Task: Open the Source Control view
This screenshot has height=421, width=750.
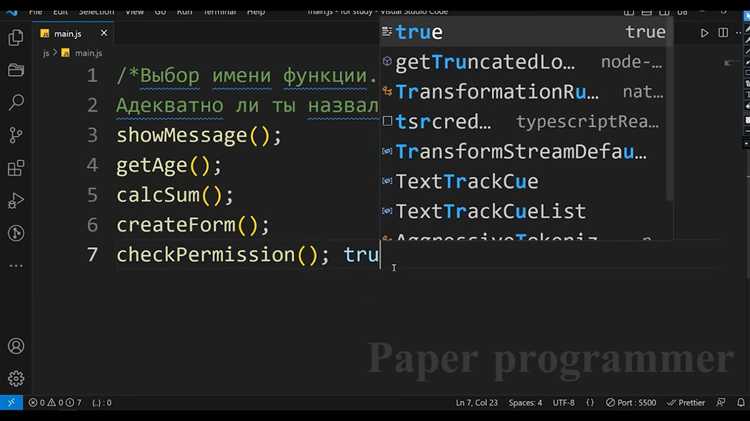Action: tap(16, 135)
